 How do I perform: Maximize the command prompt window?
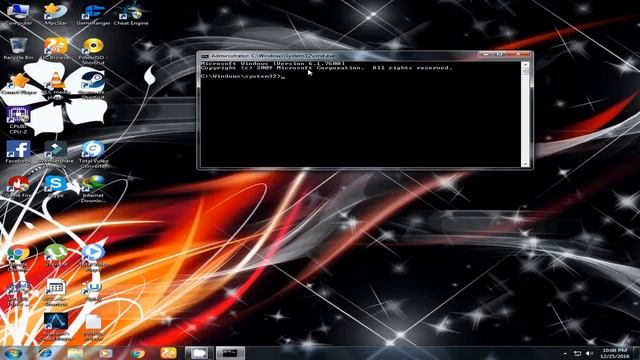pyautogui.click(x=500, y=54)
